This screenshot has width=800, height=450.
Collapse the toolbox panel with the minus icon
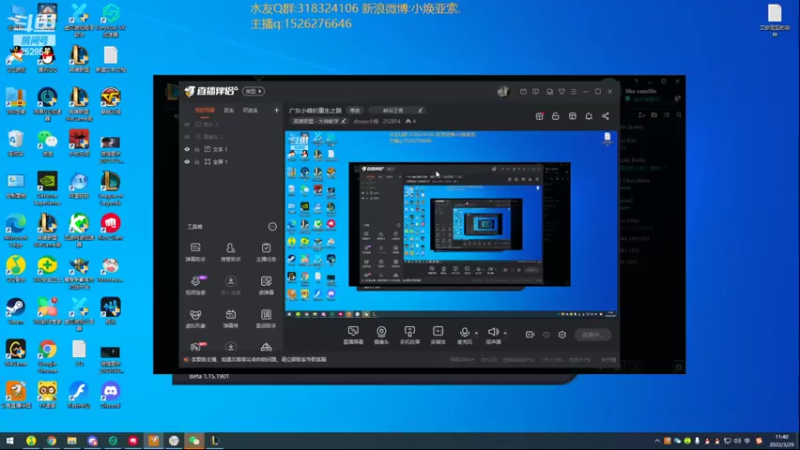[272, 227]
